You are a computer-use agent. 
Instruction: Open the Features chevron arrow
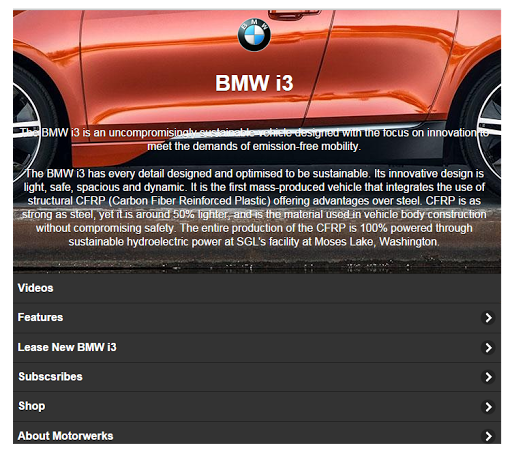coord(488,318)
